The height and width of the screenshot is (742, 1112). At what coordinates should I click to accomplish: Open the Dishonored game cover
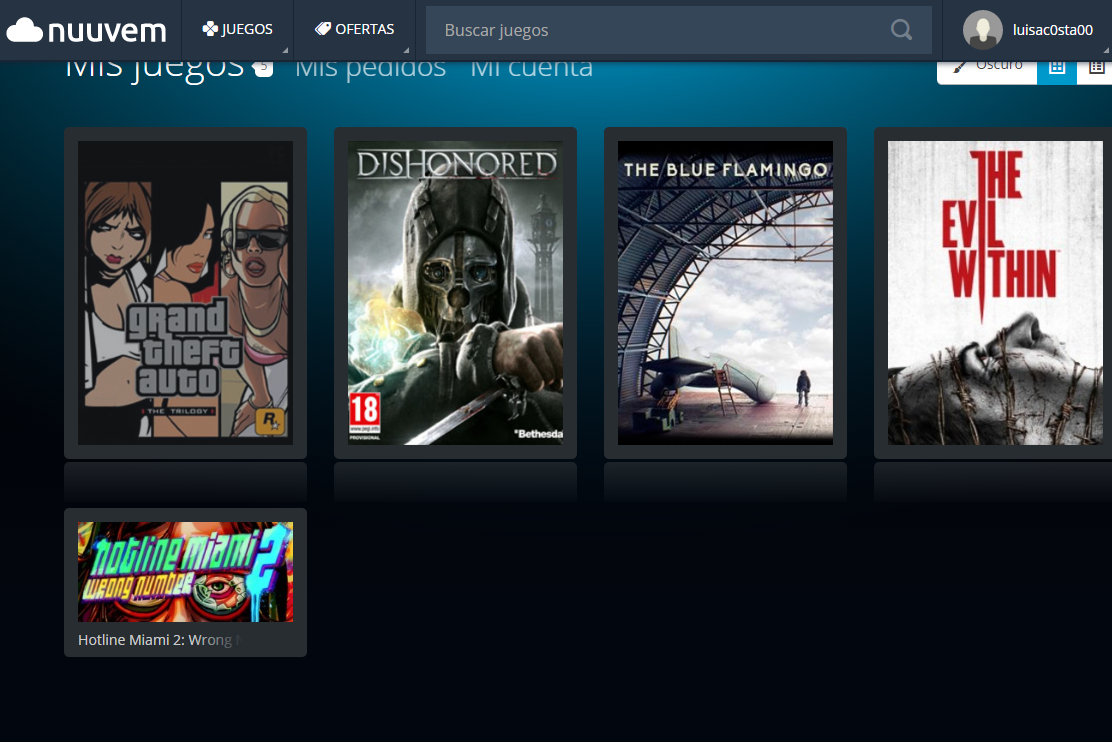[x=455, y=293]
